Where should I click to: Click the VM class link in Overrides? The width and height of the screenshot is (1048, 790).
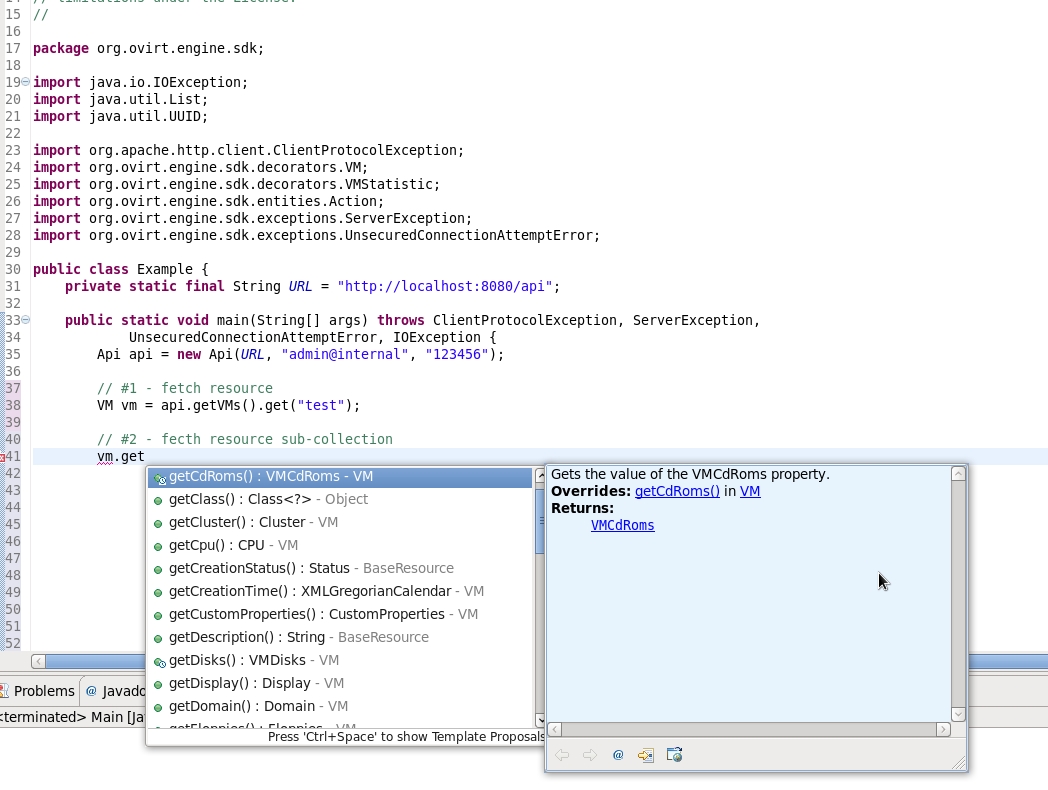tap(750, 491)
